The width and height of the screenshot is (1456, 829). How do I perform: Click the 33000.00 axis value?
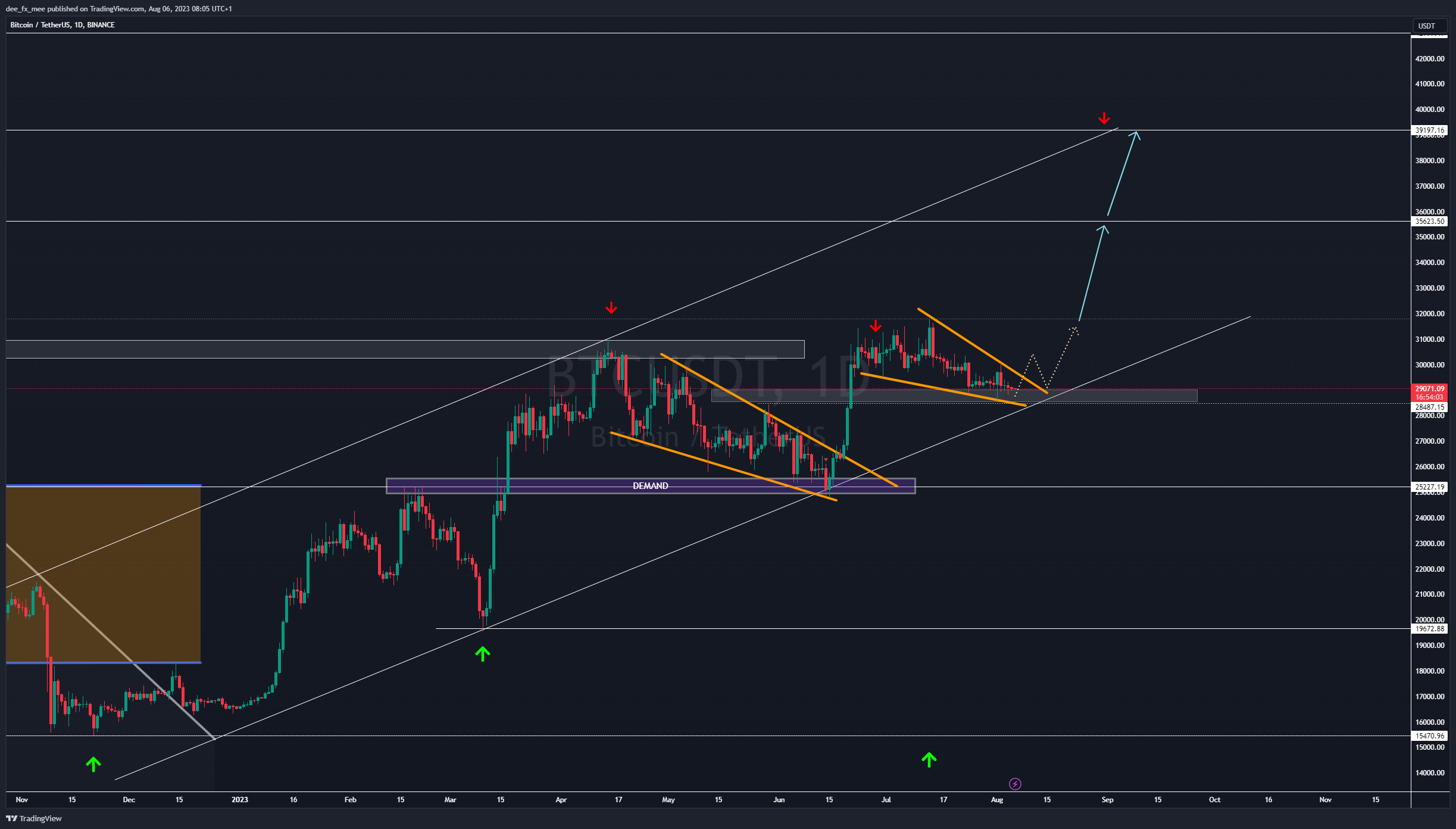(1430, 288)
